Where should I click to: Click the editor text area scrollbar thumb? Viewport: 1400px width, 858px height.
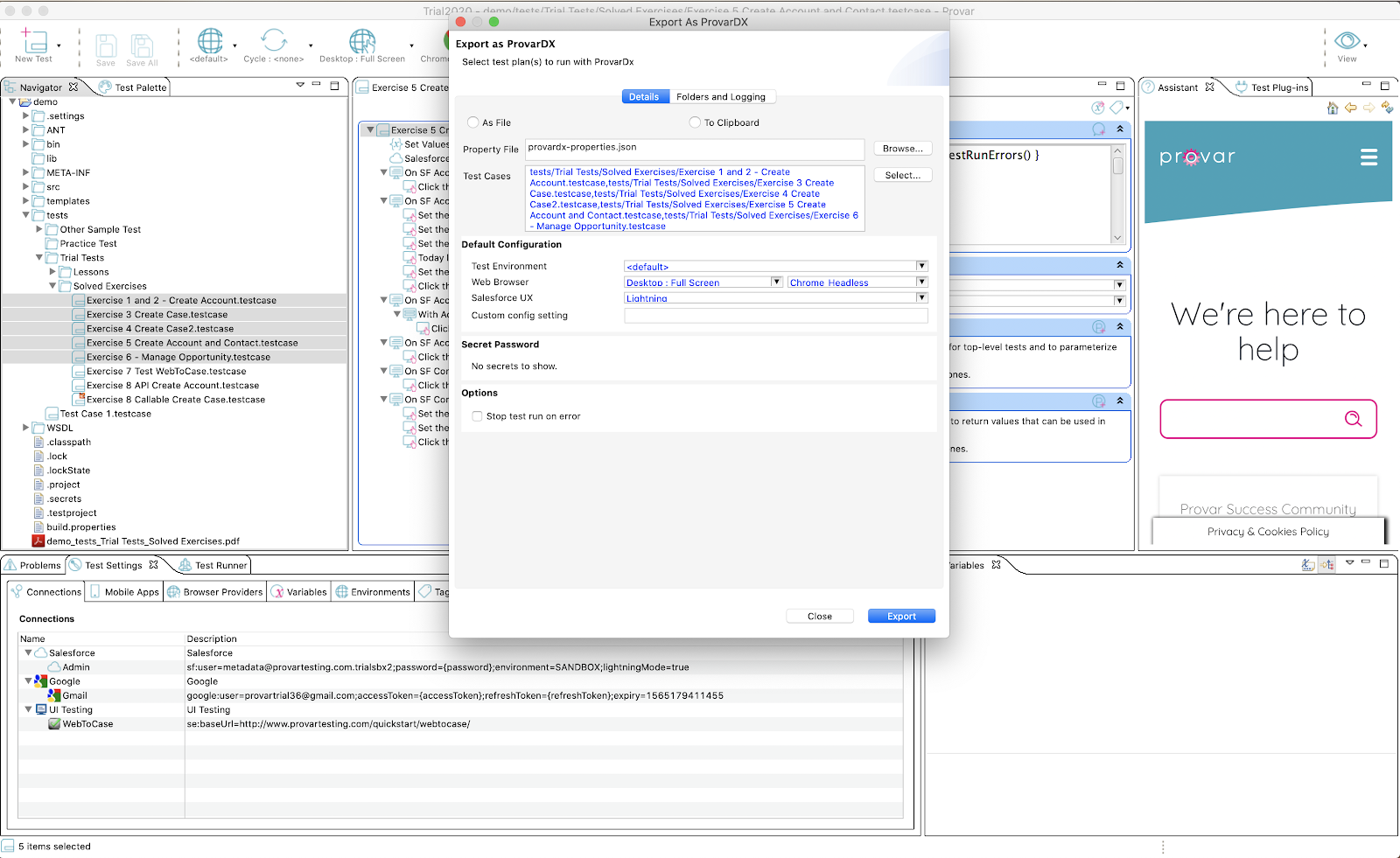pyautogui.click(x=1117, y=165)
